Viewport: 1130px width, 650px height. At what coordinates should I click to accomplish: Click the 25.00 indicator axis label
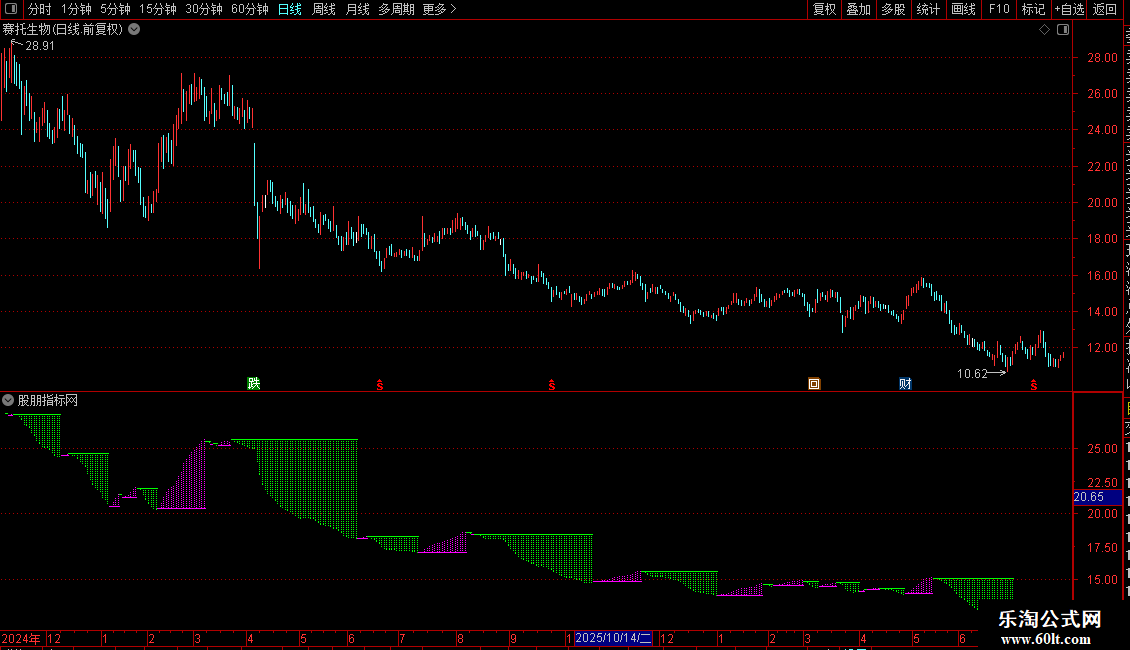pos(1103,448)
